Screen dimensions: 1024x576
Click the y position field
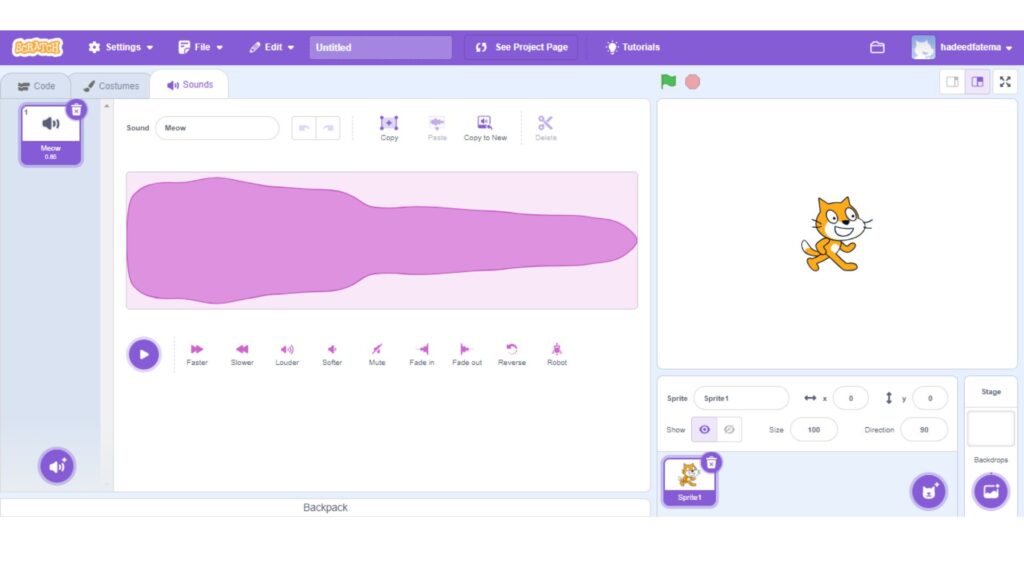tap(930, 398)
